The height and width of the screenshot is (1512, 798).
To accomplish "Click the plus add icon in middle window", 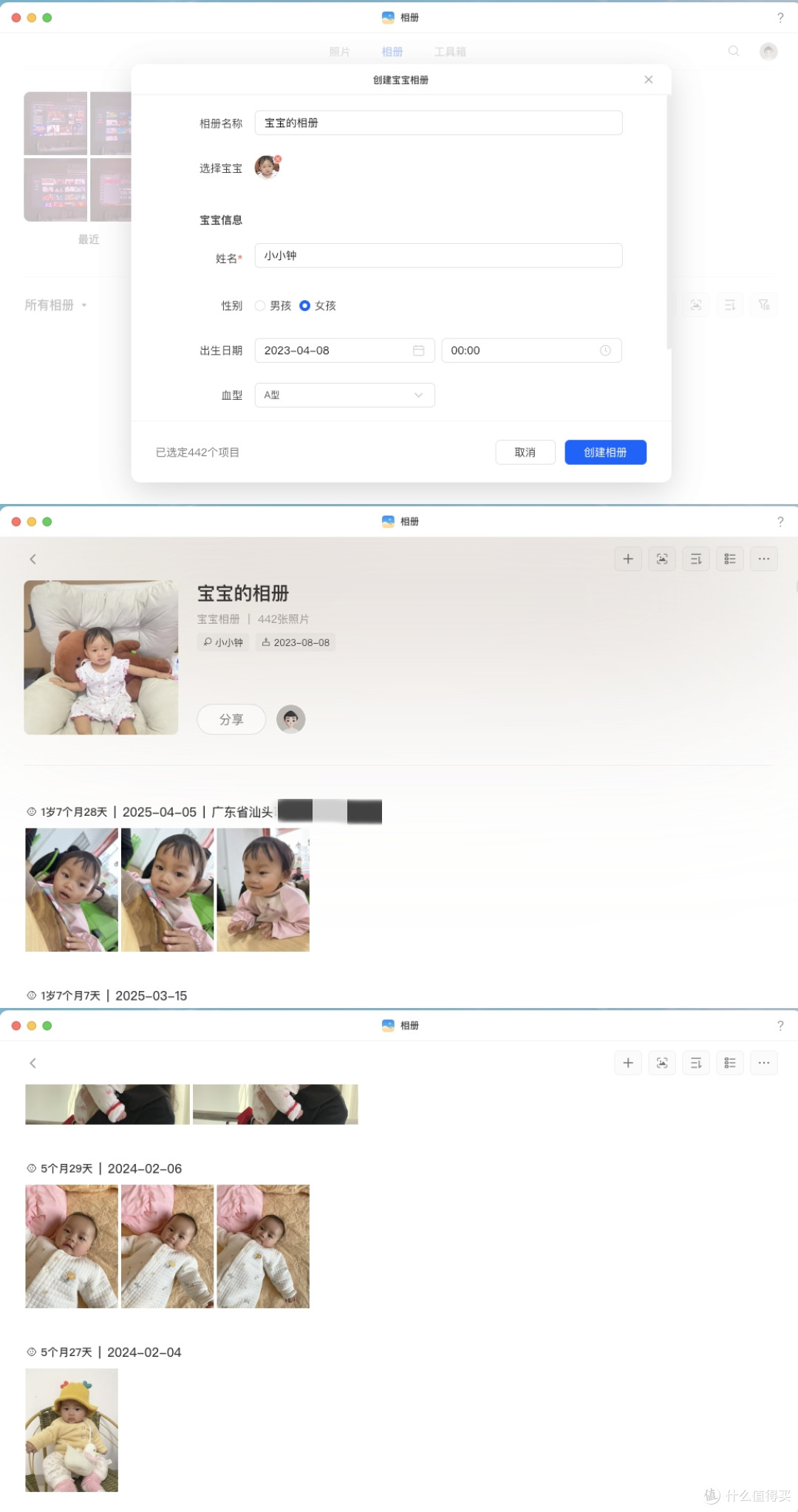I will tap(628, 559).
